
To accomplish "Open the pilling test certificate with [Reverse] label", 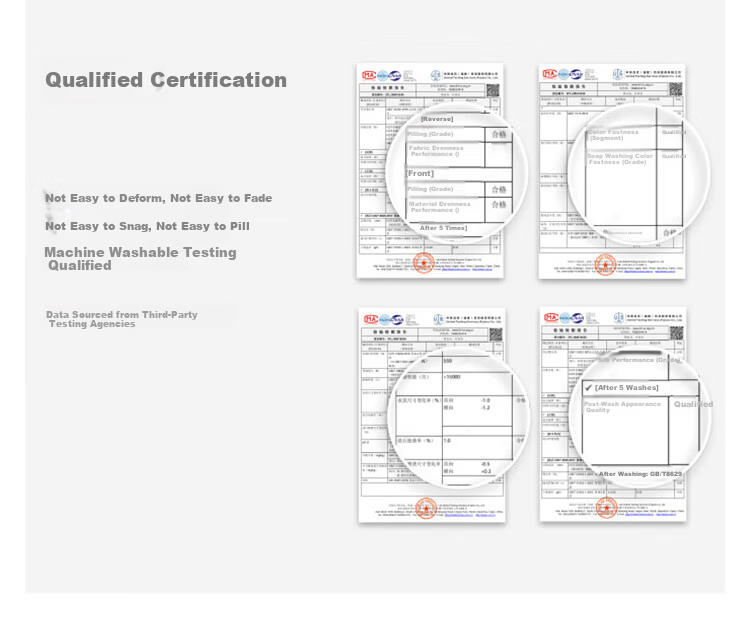I will 430,171.
